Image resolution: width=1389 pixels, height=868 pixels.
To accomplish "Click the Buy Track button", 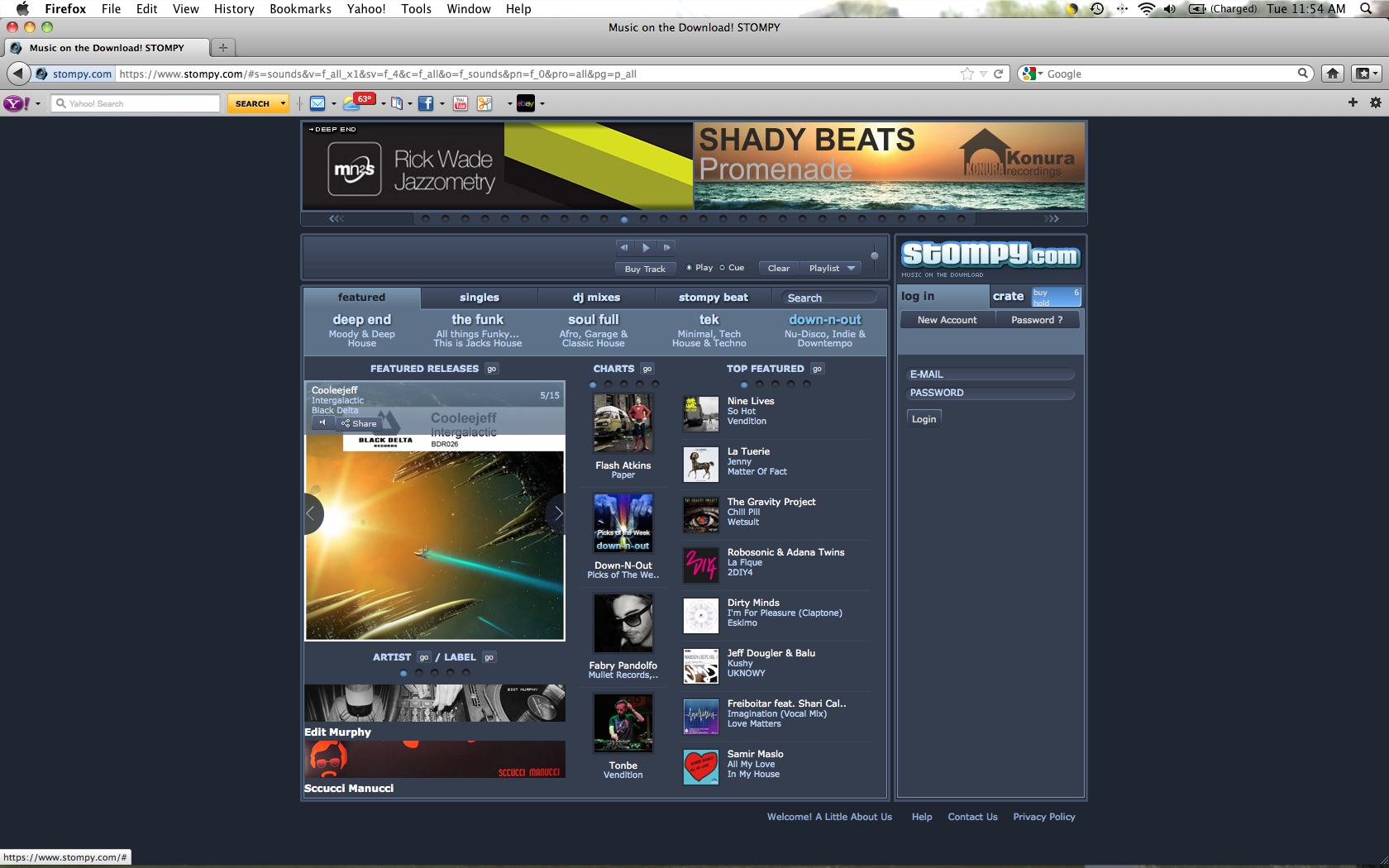I will click(645, 269).
